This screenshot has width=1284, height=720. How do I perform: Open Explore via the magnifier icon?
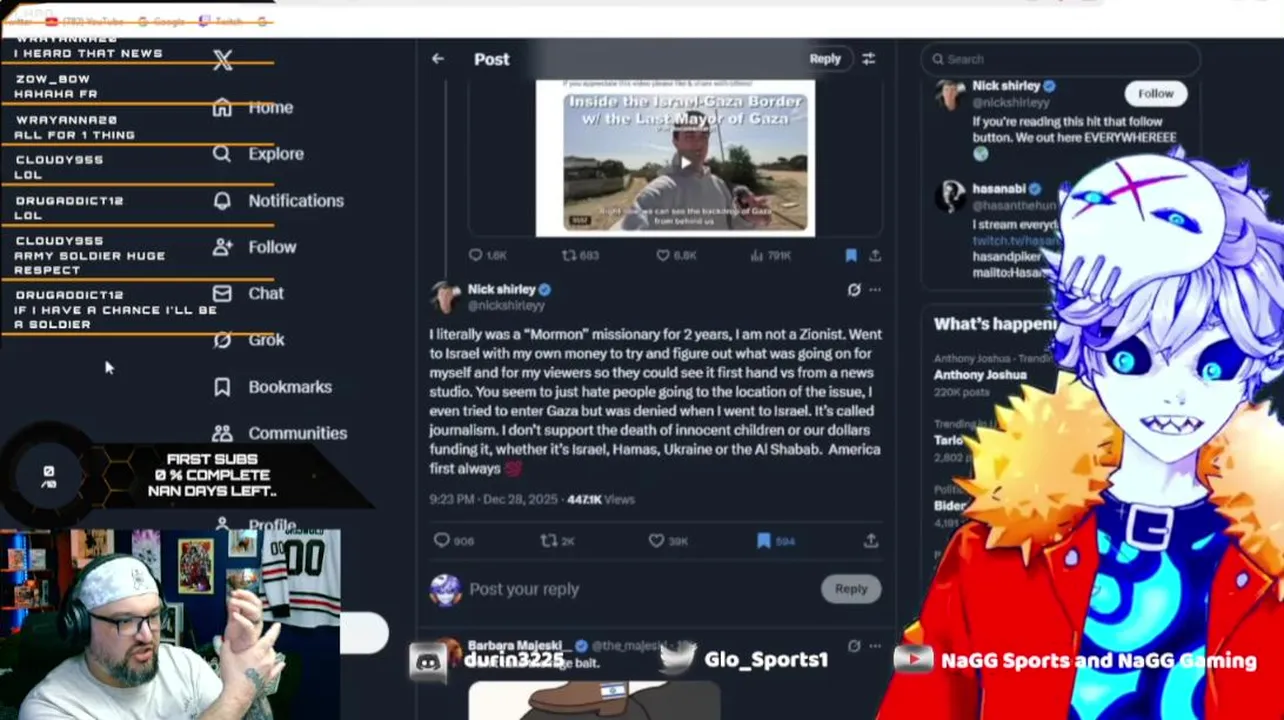222,154
